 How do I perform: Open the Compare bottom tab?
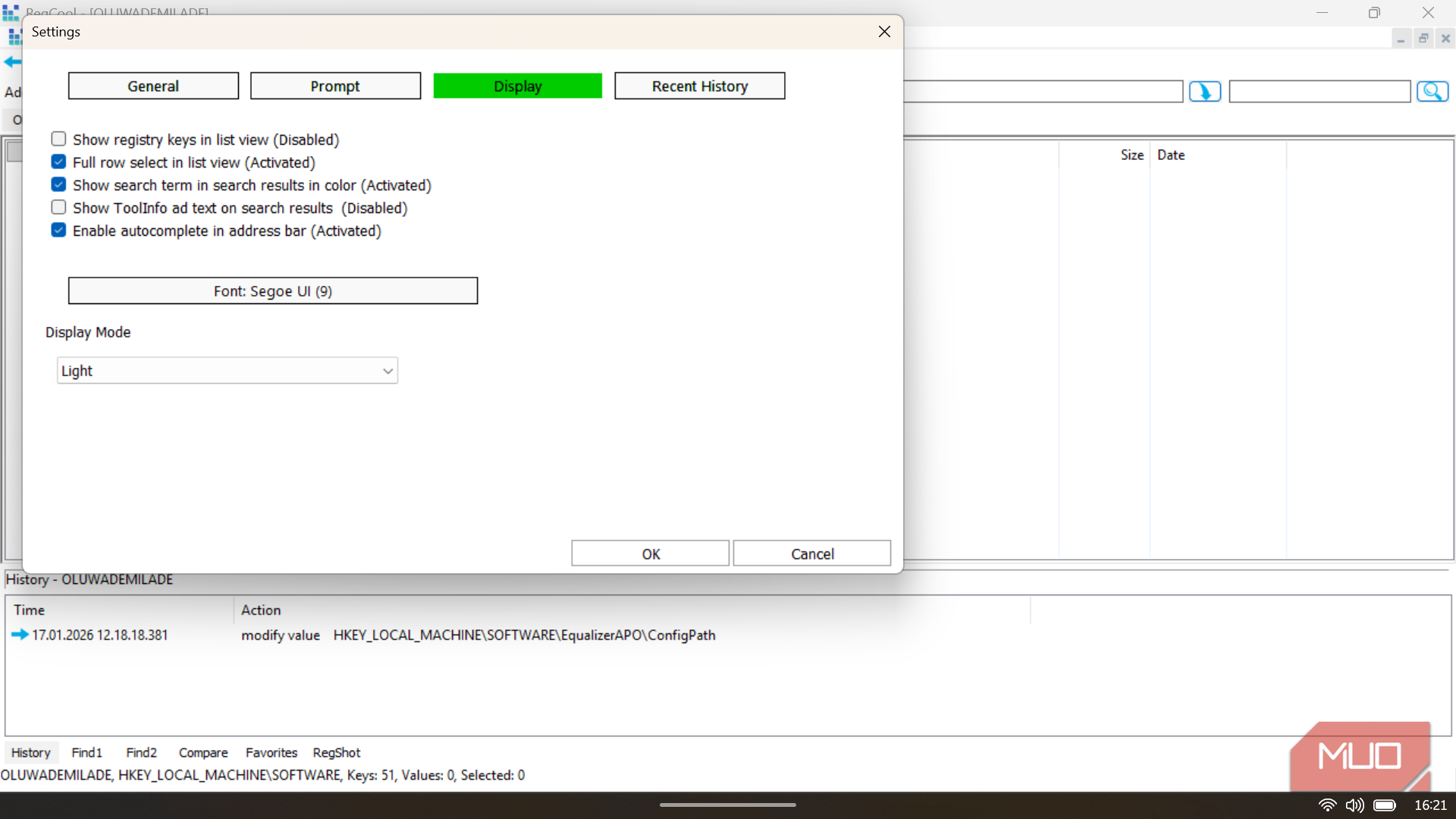pyautogui.click(x=203, y=752)
